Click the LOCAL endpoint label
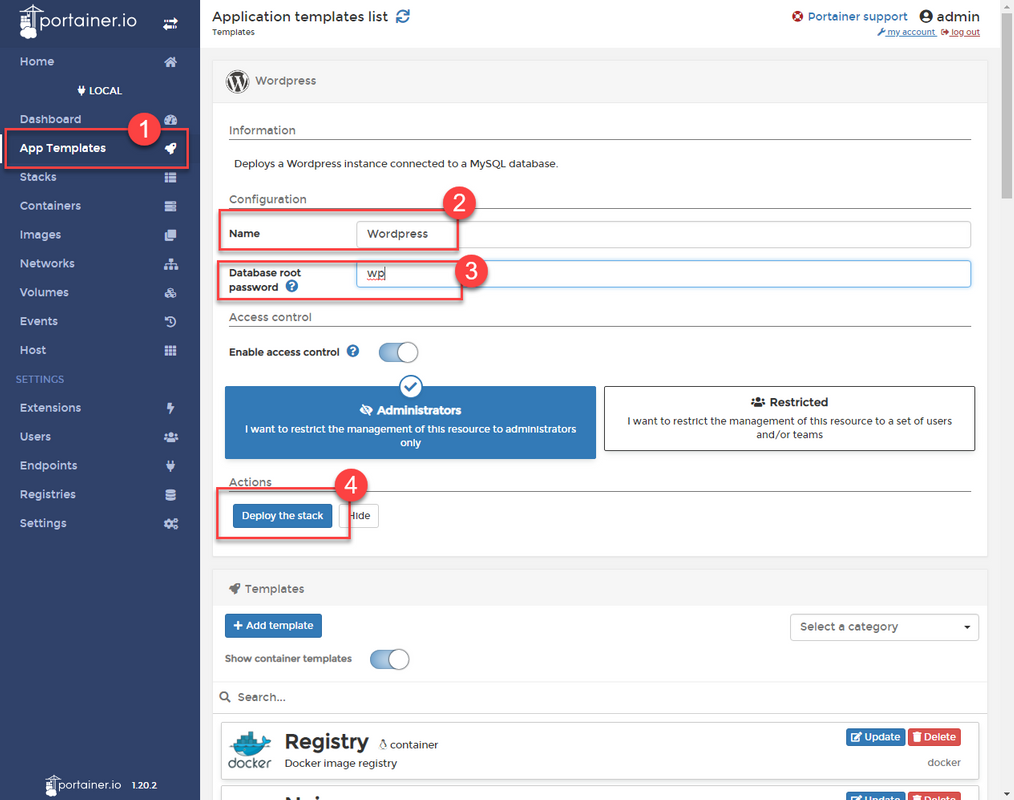The height and width of the screenshot is (800, 1014). pyautogui.click(x=100, y=91)
